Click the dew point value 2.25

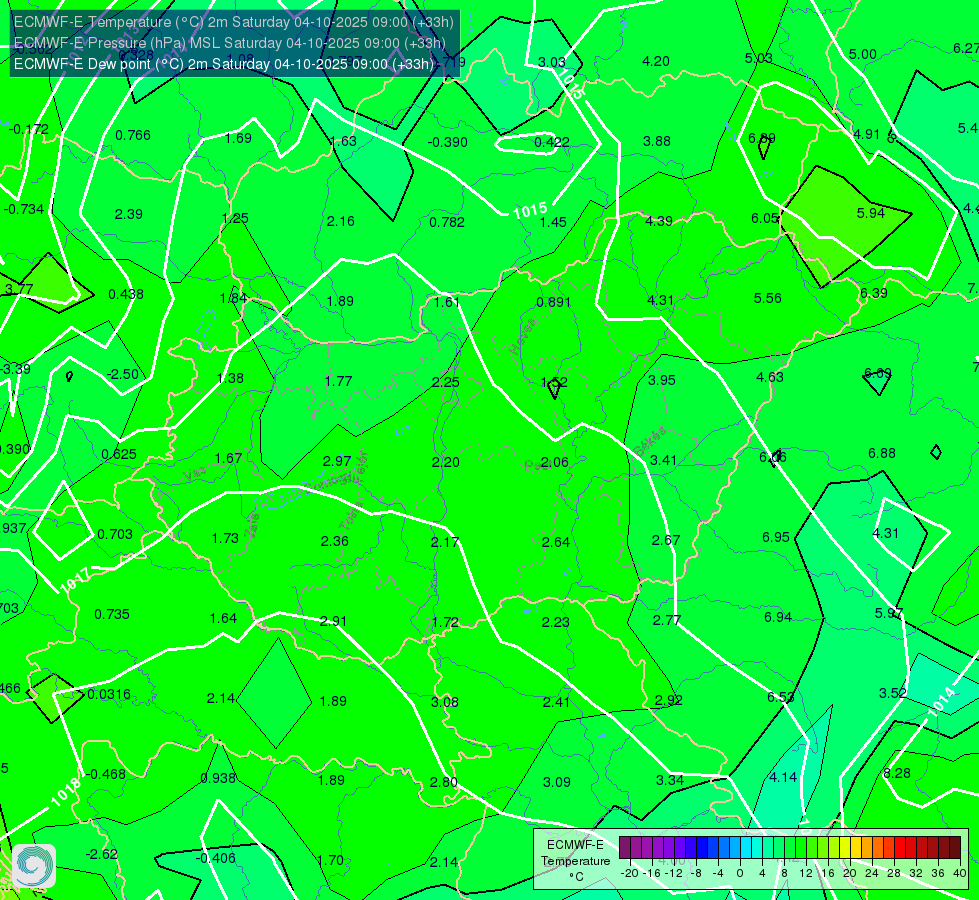[x=446, y=382]
